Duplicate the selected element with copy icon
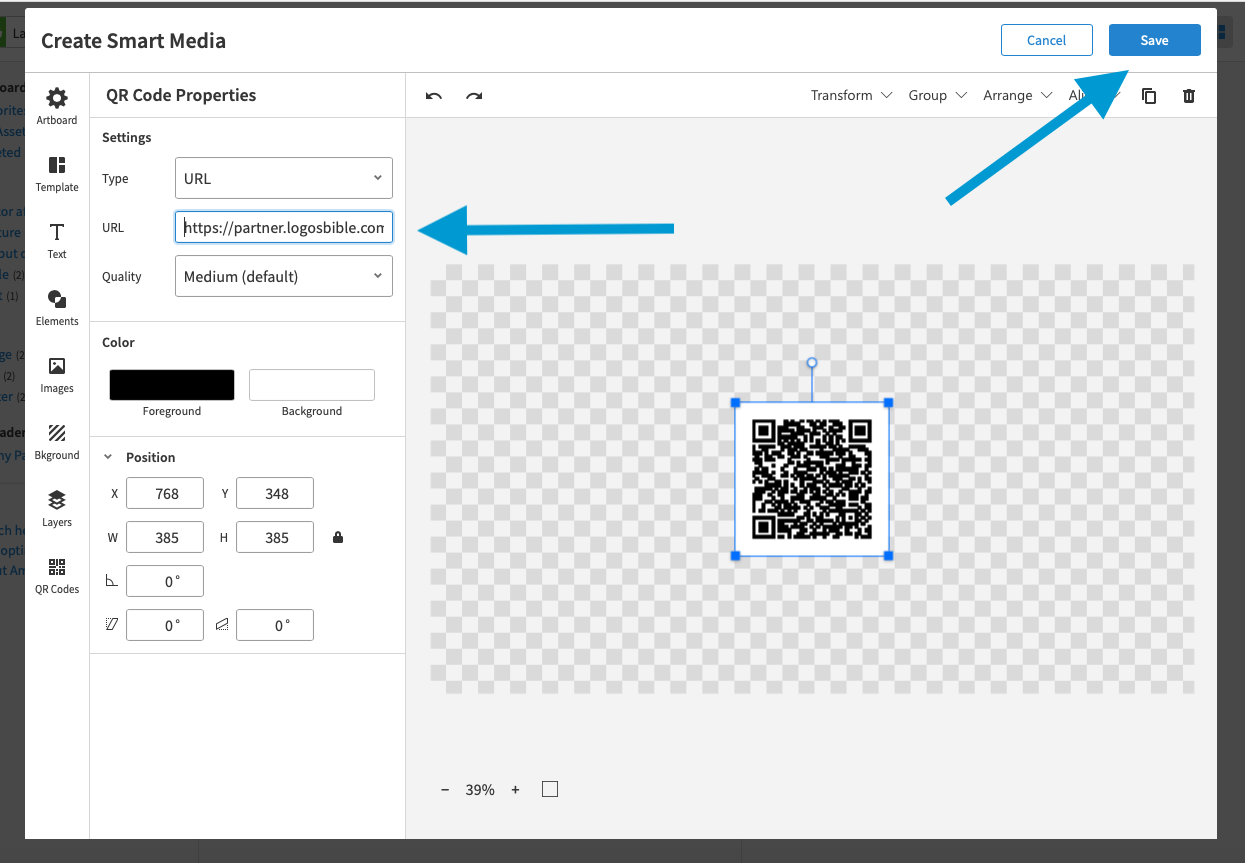This screenshot has width=1245, height=863. coord(1149,96)
